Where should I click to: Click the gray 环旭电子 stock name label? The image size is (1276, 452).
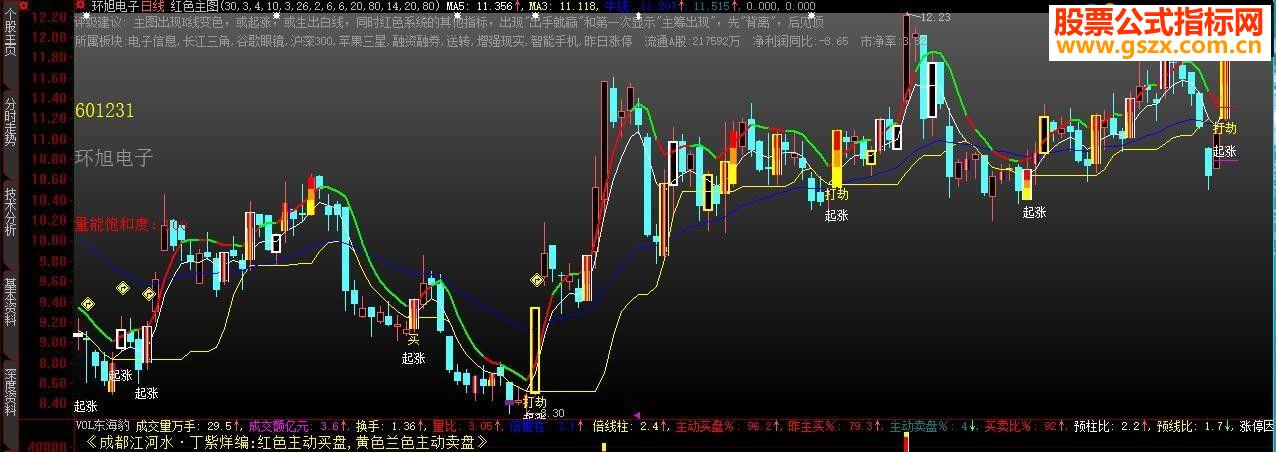(113, 157)
